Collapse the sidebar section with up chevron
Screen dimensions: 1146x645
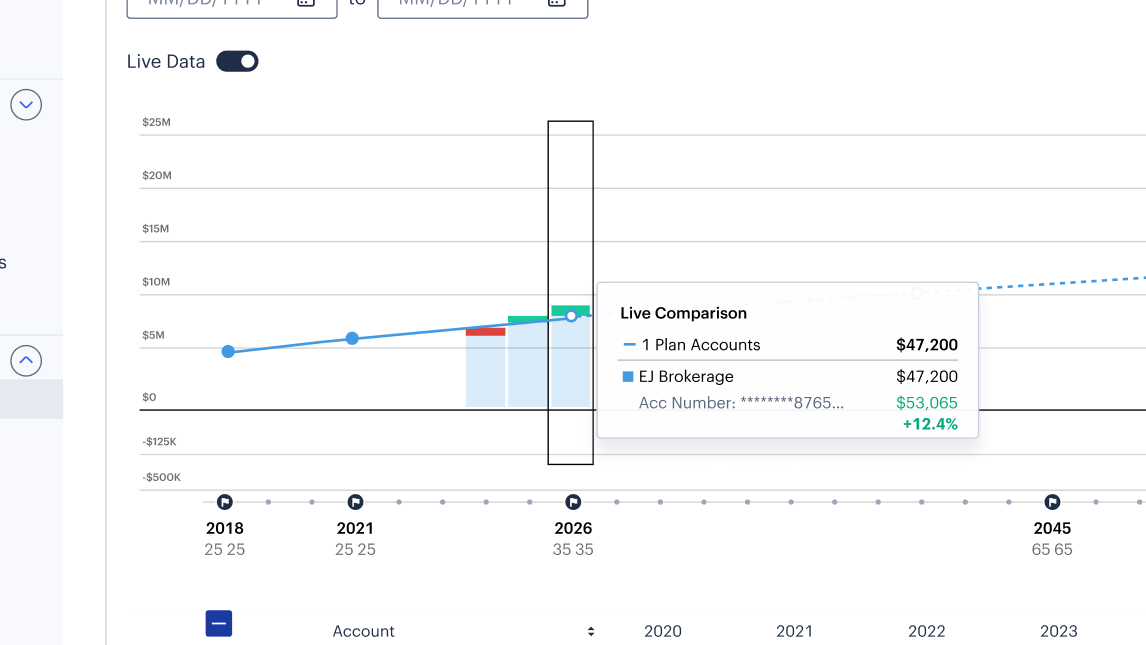click(x=26, y=360)
